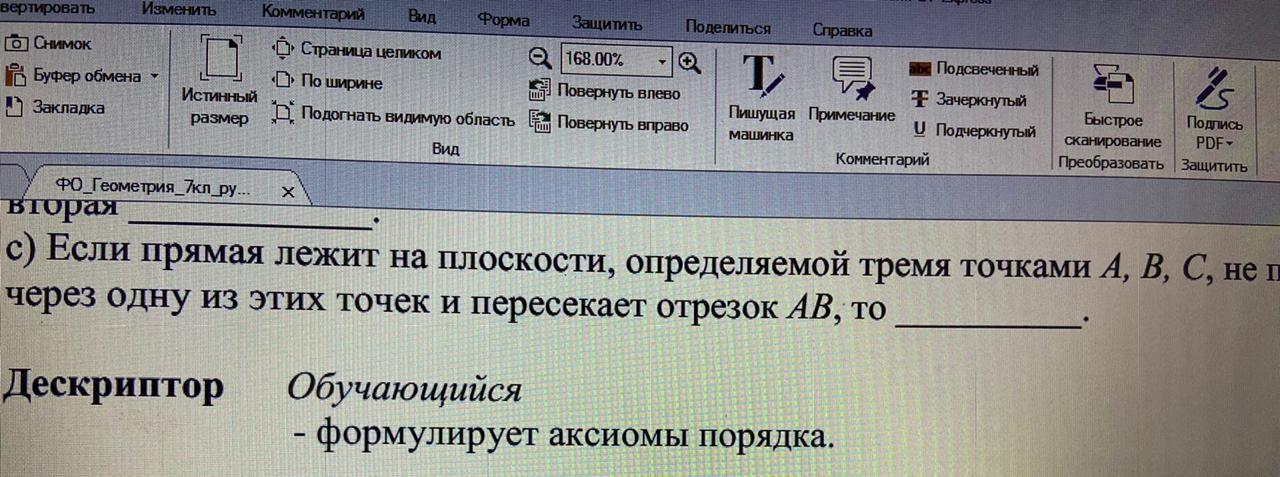Click the Закладка bookmark icon
1280x477 pixels.
pyautogui.click(x=15, y=107)
